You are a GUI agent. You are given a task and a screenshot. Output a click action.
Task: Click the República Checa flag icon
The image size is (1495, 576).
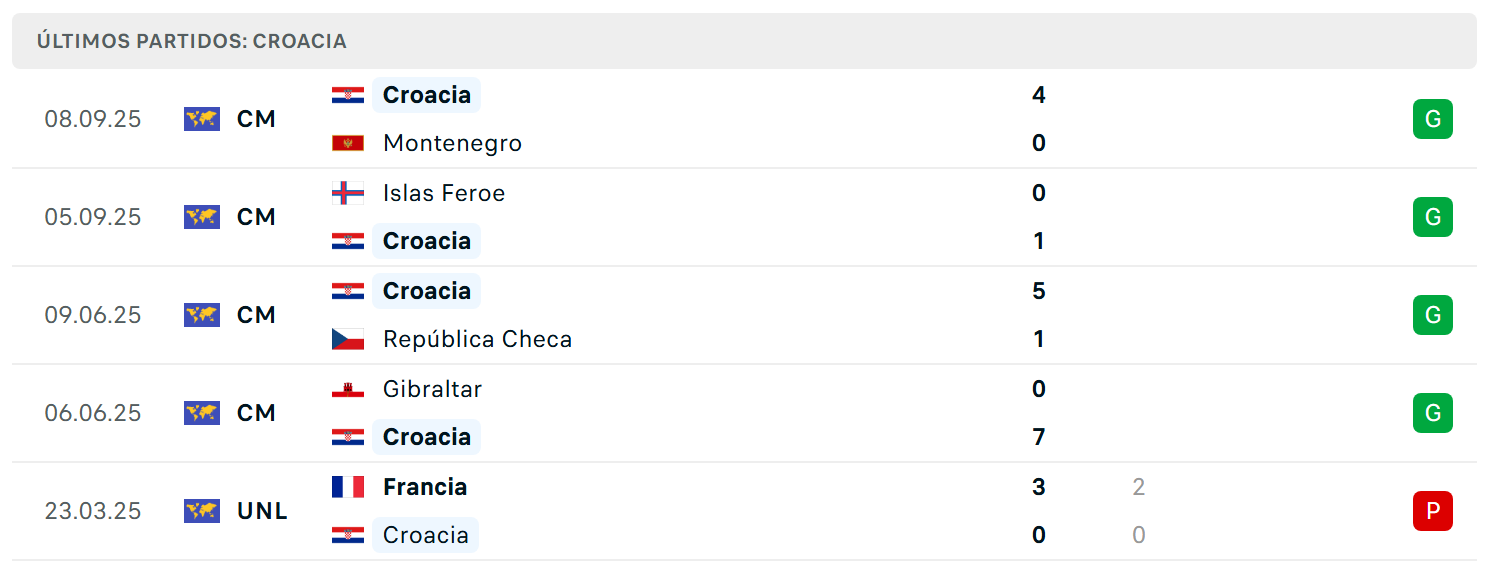pos(348,339)
